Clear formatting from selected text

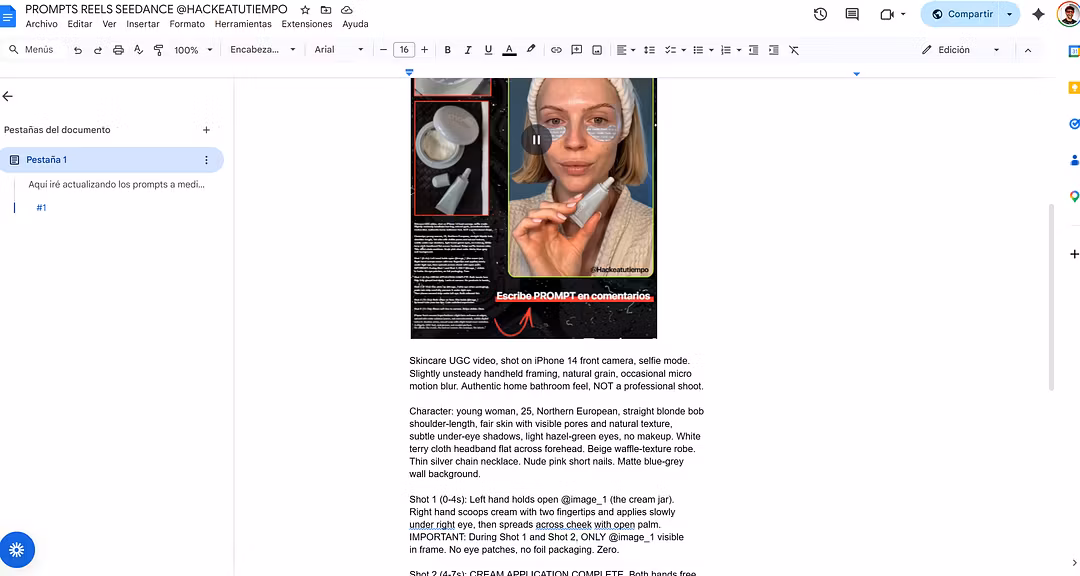(x=793, y=49)
